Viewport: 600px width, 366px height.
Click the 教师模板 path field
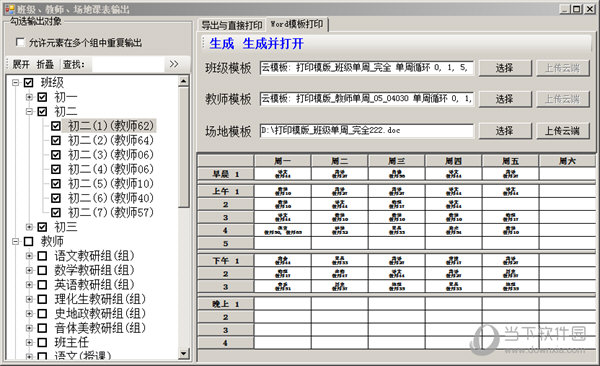coord(367,99)
